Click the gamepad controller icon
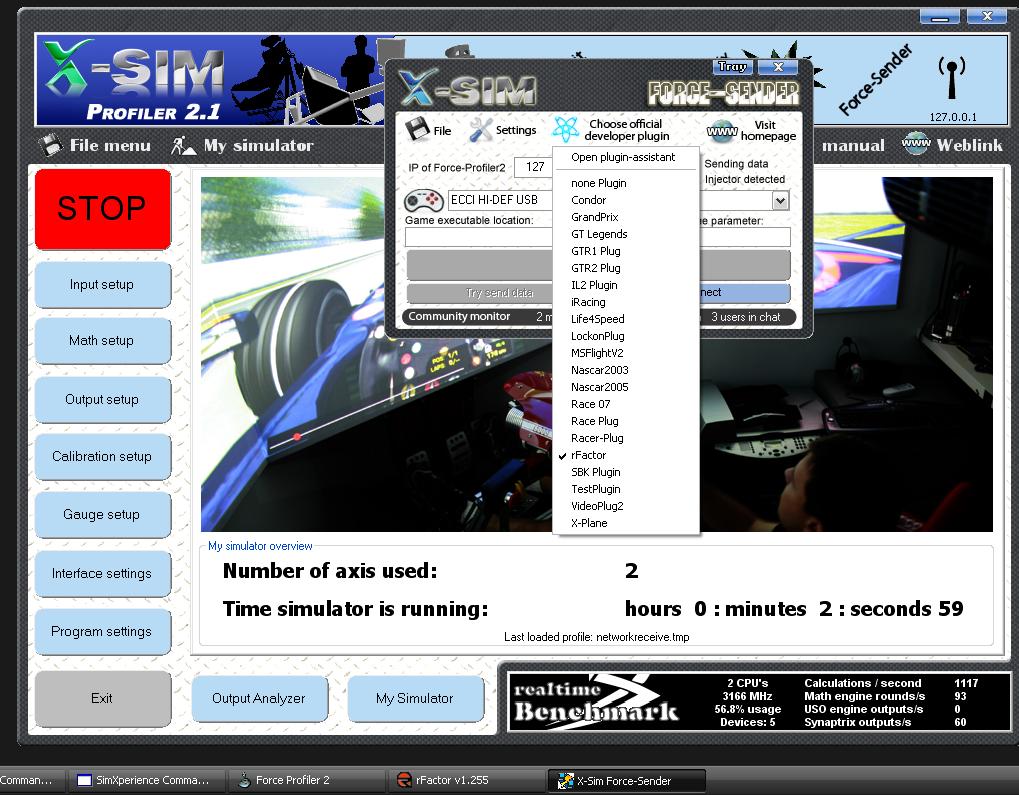 424,201
